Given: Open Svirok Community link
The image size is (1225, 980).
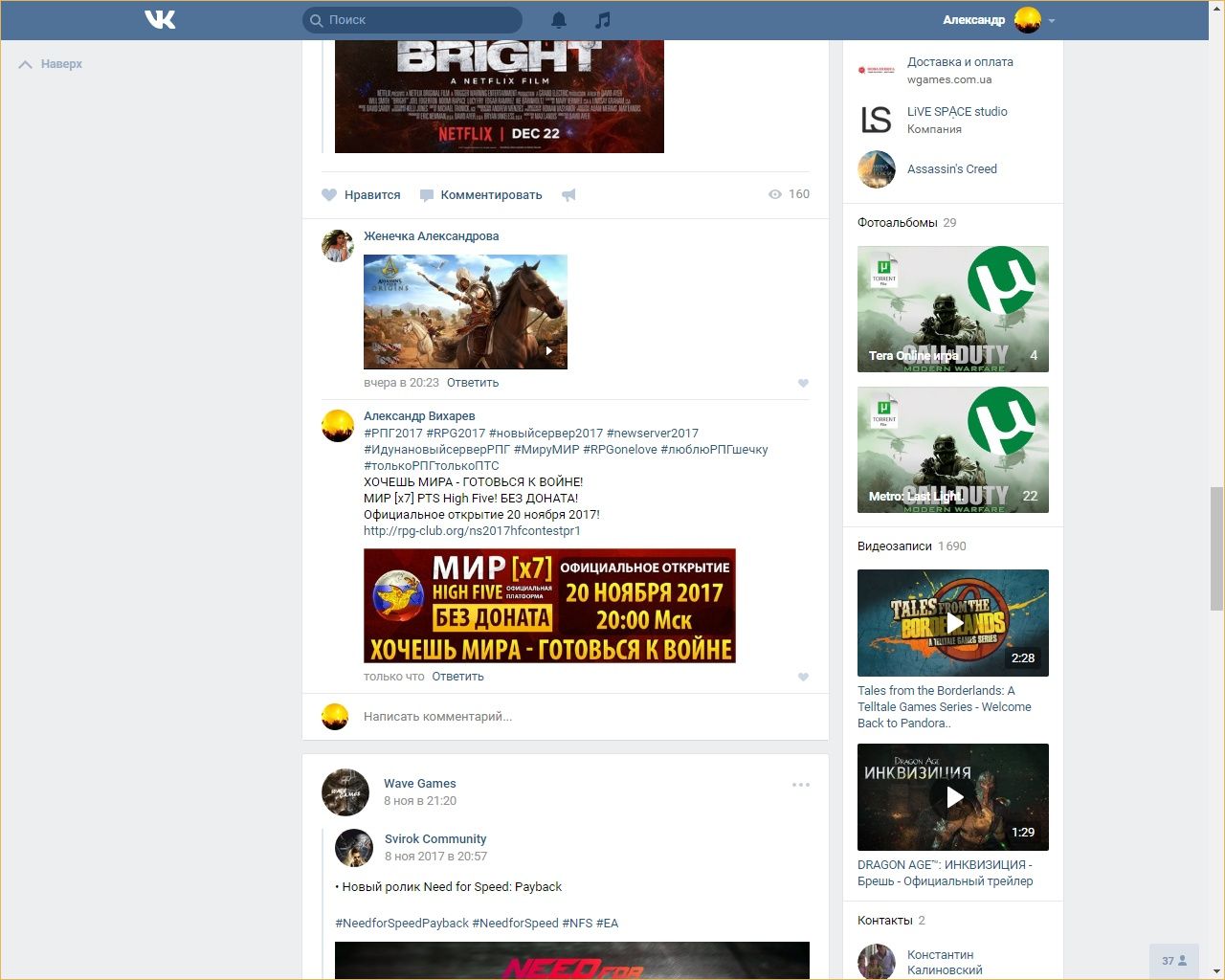Looking at the screenshot, I should click(435, 839).
